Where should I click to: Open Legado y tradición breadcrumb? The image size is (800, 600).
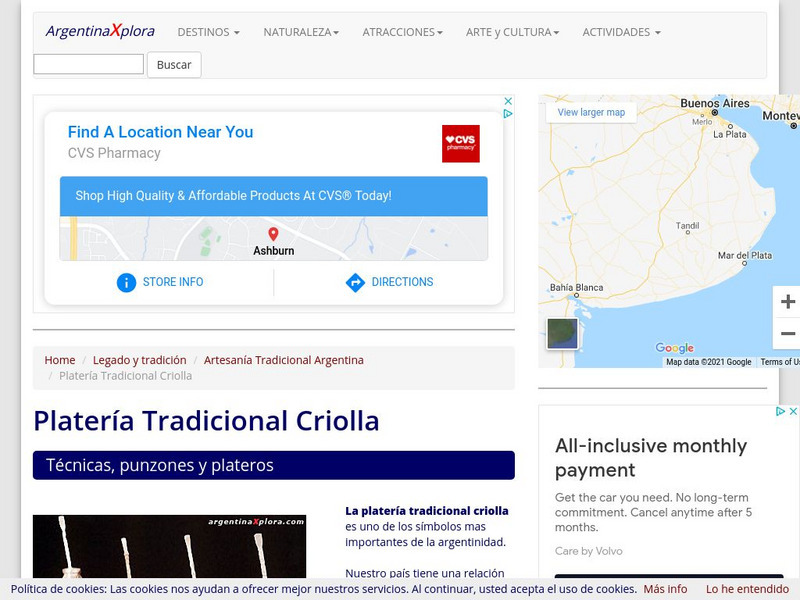click(139, 360)
